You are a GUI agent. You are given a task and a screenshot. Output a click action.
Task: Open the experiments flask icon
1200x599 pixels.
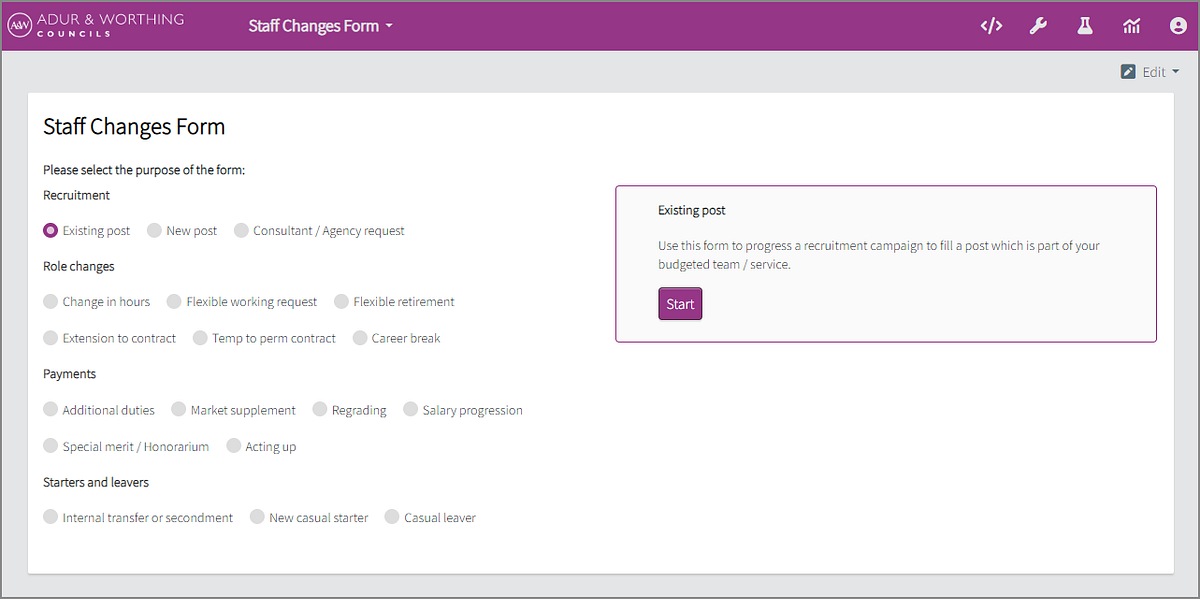coord(1084,25)
